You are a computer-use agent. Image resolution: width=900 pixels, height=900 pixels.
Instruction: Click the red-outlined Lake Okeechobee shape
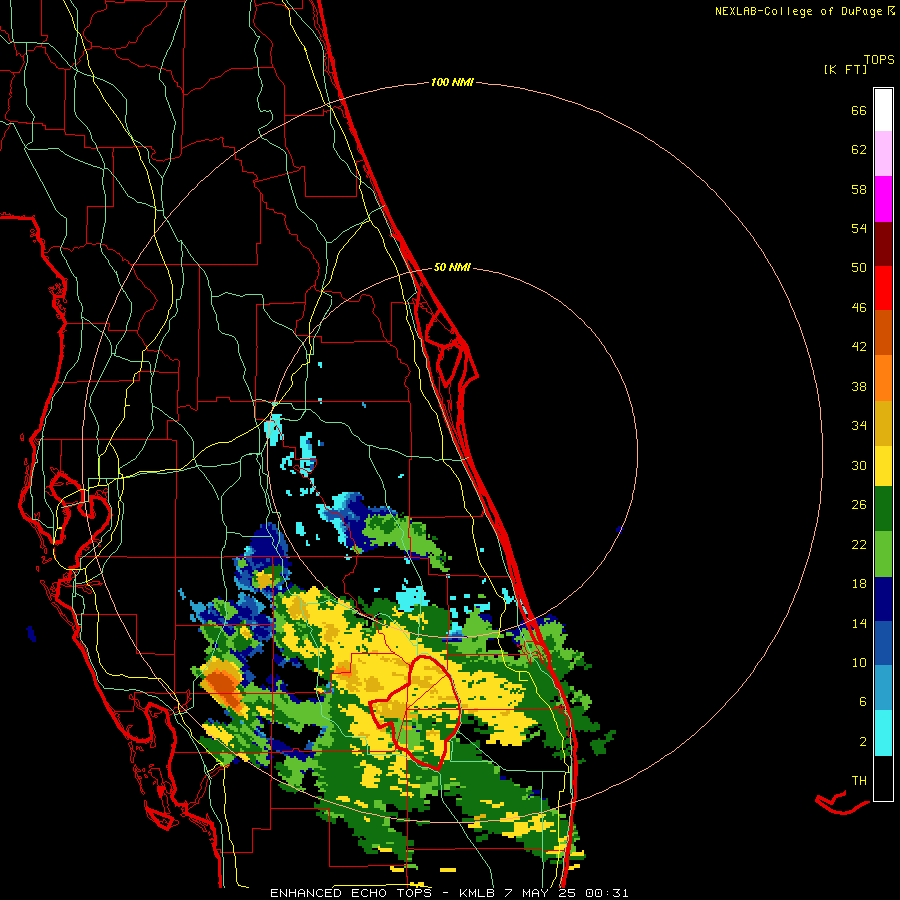pos(417,711)
